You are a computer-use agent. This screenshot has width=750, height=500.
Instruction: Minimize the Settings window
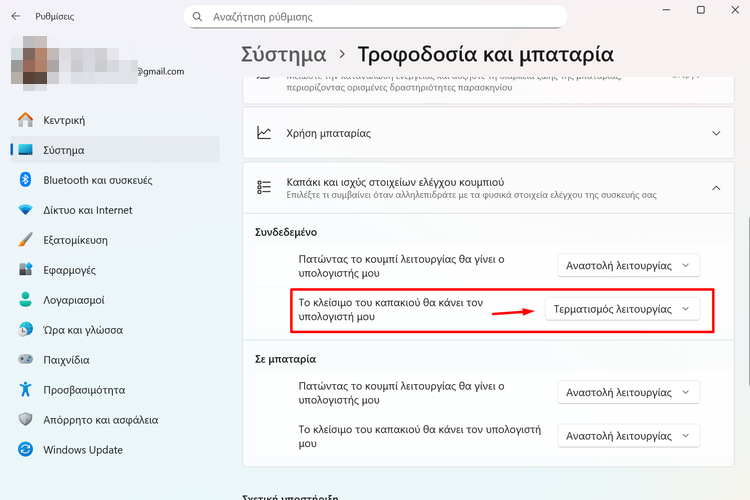click(x=666, y=10)
